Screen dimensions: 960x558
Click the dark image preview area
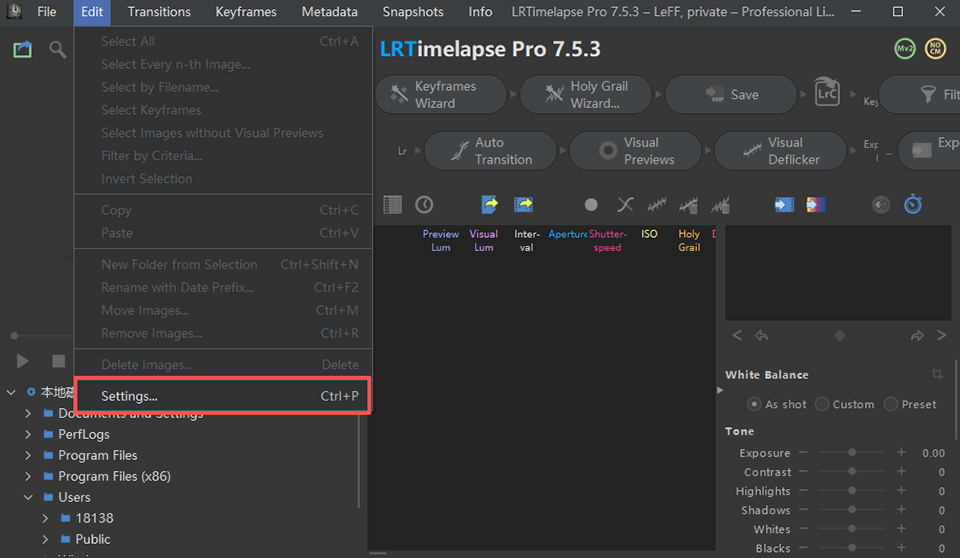tap(838, 273)
